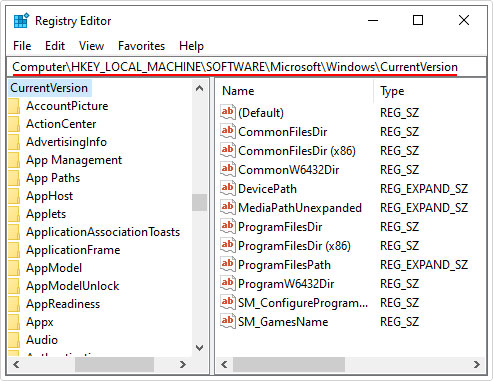Select the Audio key
This screenshot has width=493, height=381.
[42, 340]
